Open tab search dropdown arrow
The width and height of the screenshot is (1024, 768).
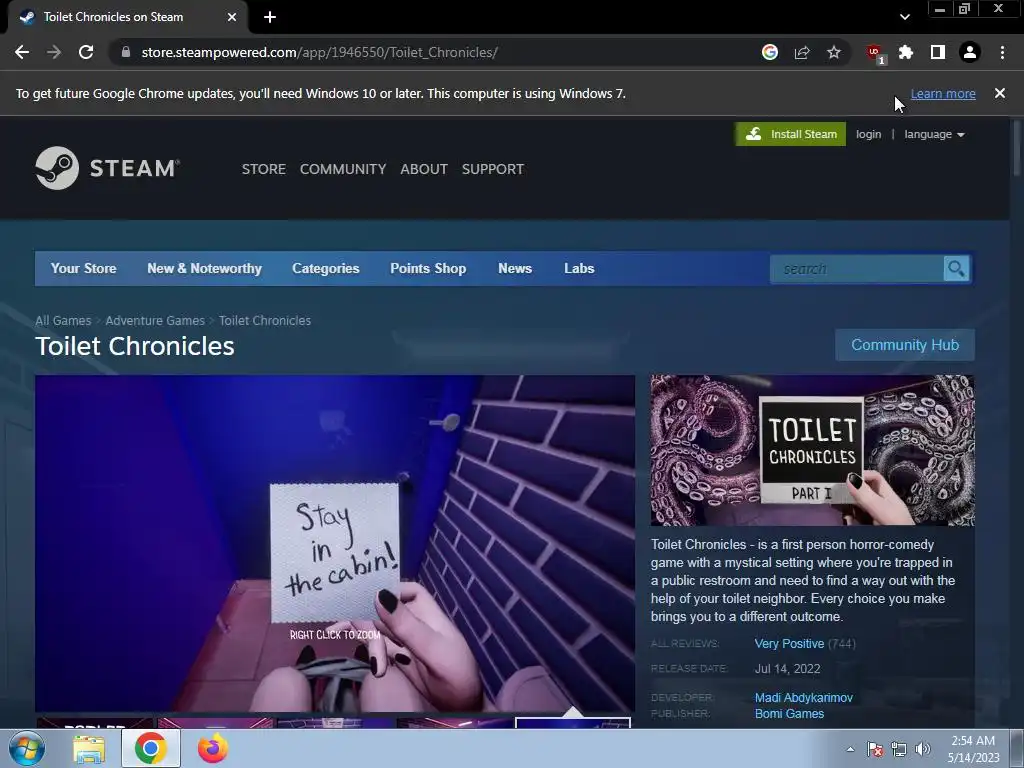904,17
